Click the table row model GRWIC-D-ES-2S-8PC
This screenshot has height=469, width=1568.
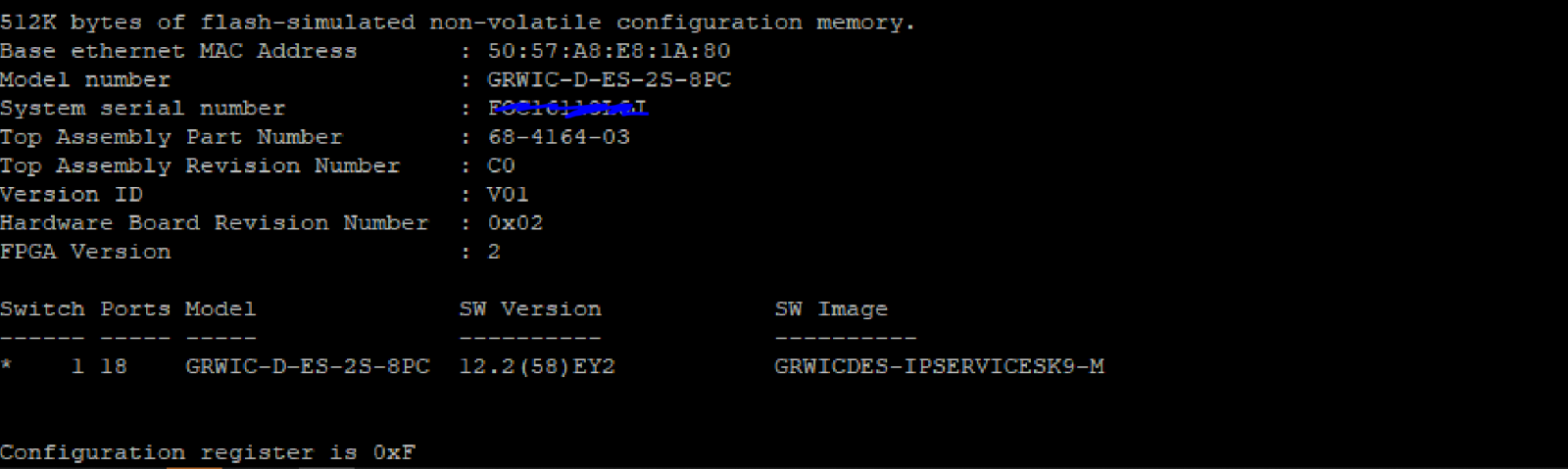pos(308,366)
